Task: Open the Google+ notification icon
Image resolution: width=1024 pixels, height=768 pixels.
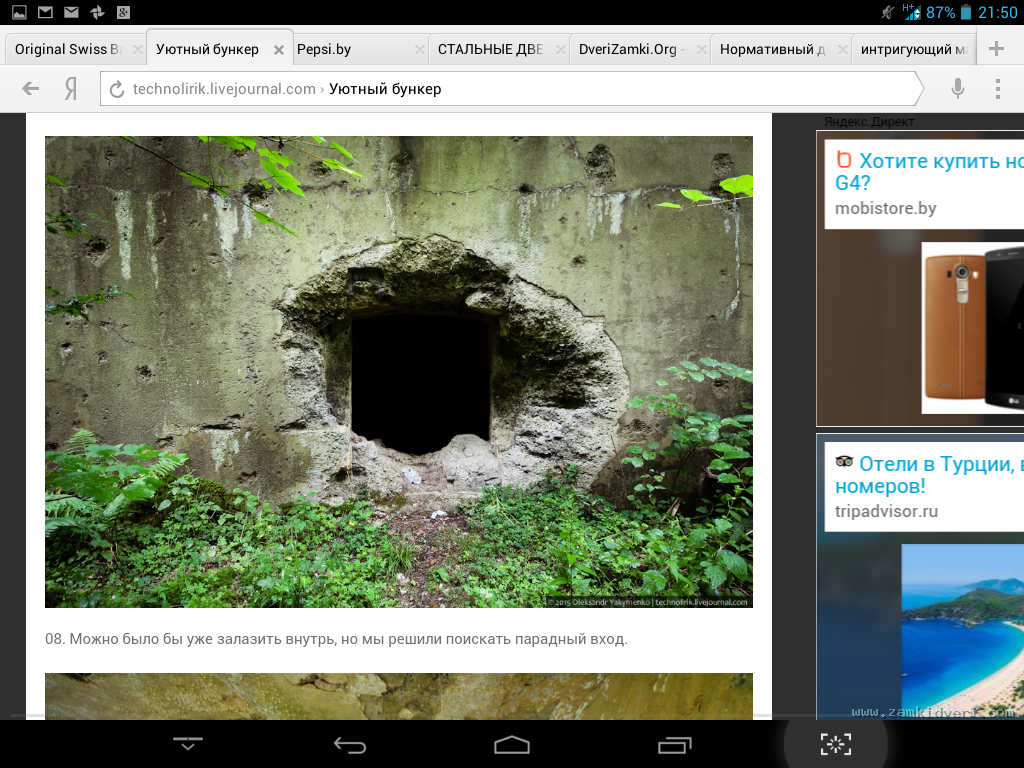Action: pos(123,12)
